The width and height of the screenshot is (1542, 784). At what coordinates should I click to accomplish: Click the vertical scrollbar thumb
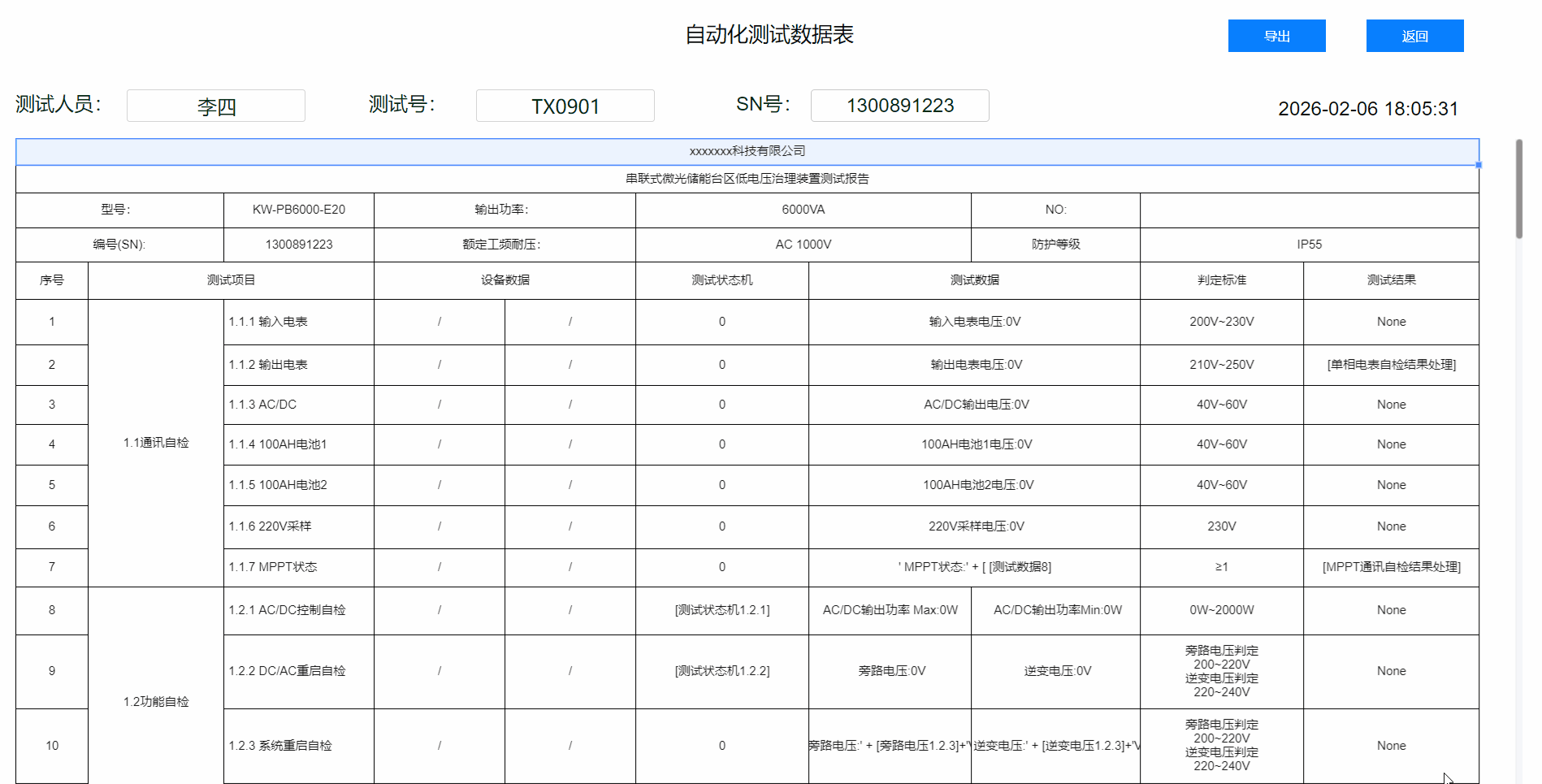(x=1518, y=188)
